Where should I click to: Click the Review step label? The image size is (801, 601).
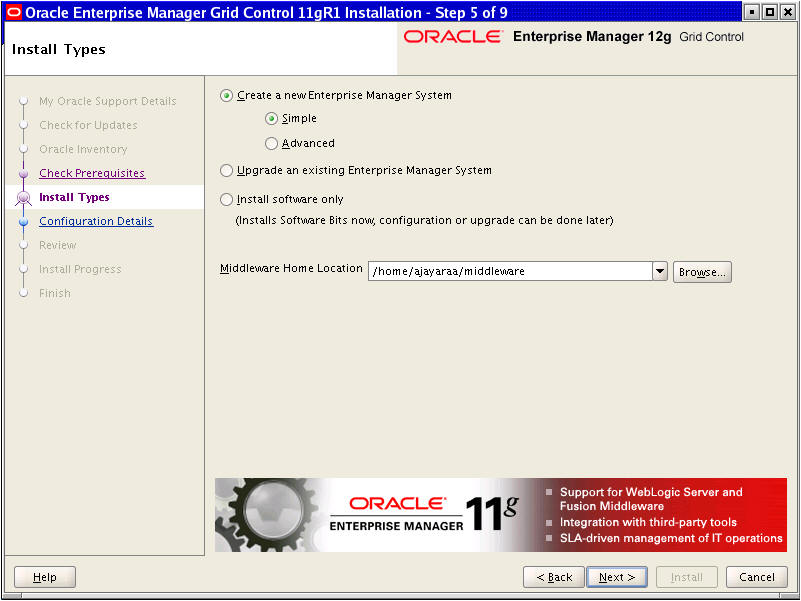point(58,245)
